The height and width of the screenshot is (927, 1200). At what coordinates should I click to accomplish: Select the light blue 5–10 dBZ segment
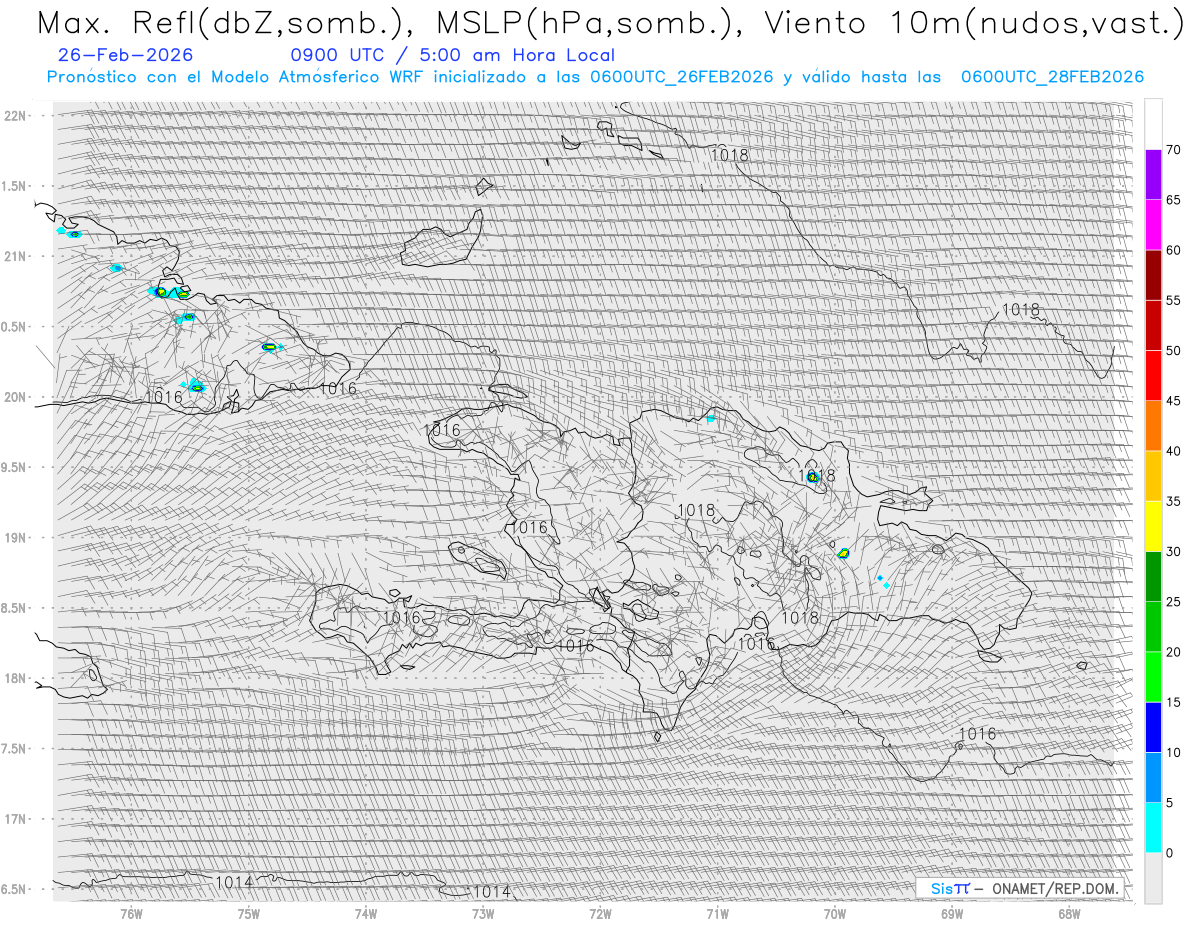tap(1153, 777)
